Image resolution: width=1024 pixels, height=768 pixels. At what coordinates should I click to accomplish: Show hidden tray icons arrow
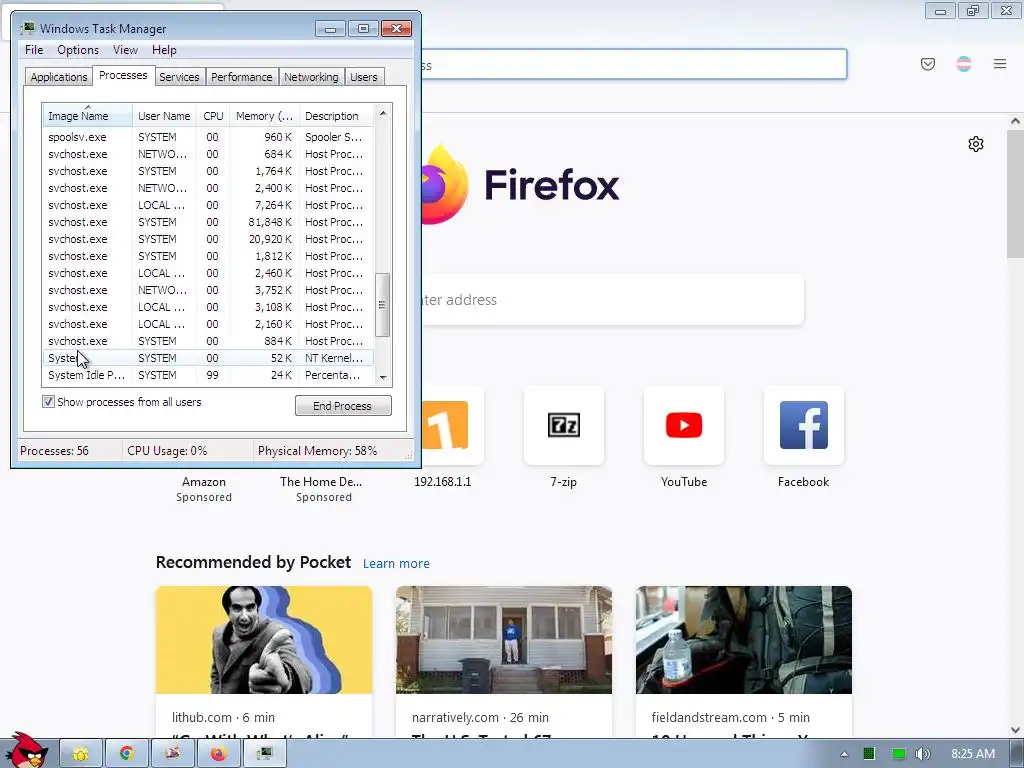coord(844,754)
